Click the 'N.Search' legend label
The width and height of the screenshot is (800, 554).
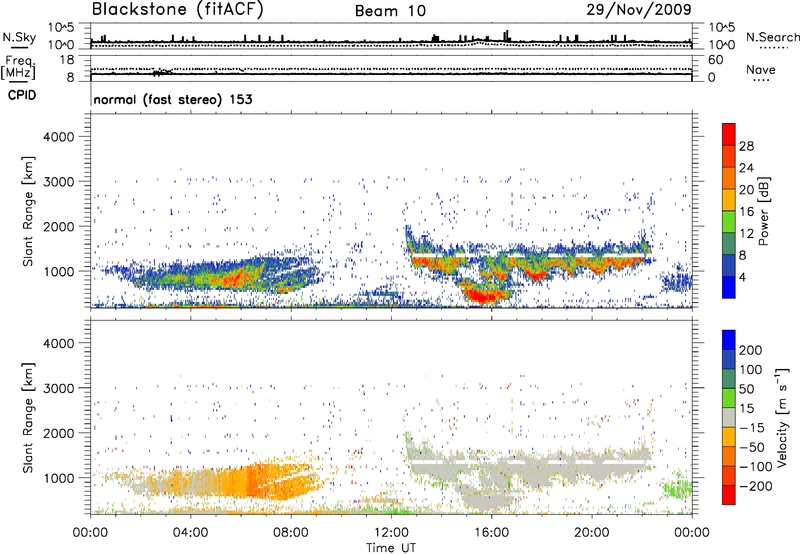point(772,37)
